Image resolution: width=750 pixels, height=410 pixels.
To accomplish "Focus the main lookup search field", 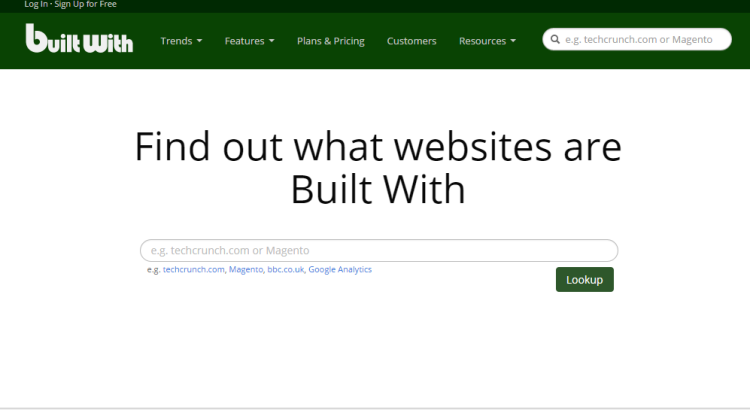I will (x=379, y=250).
